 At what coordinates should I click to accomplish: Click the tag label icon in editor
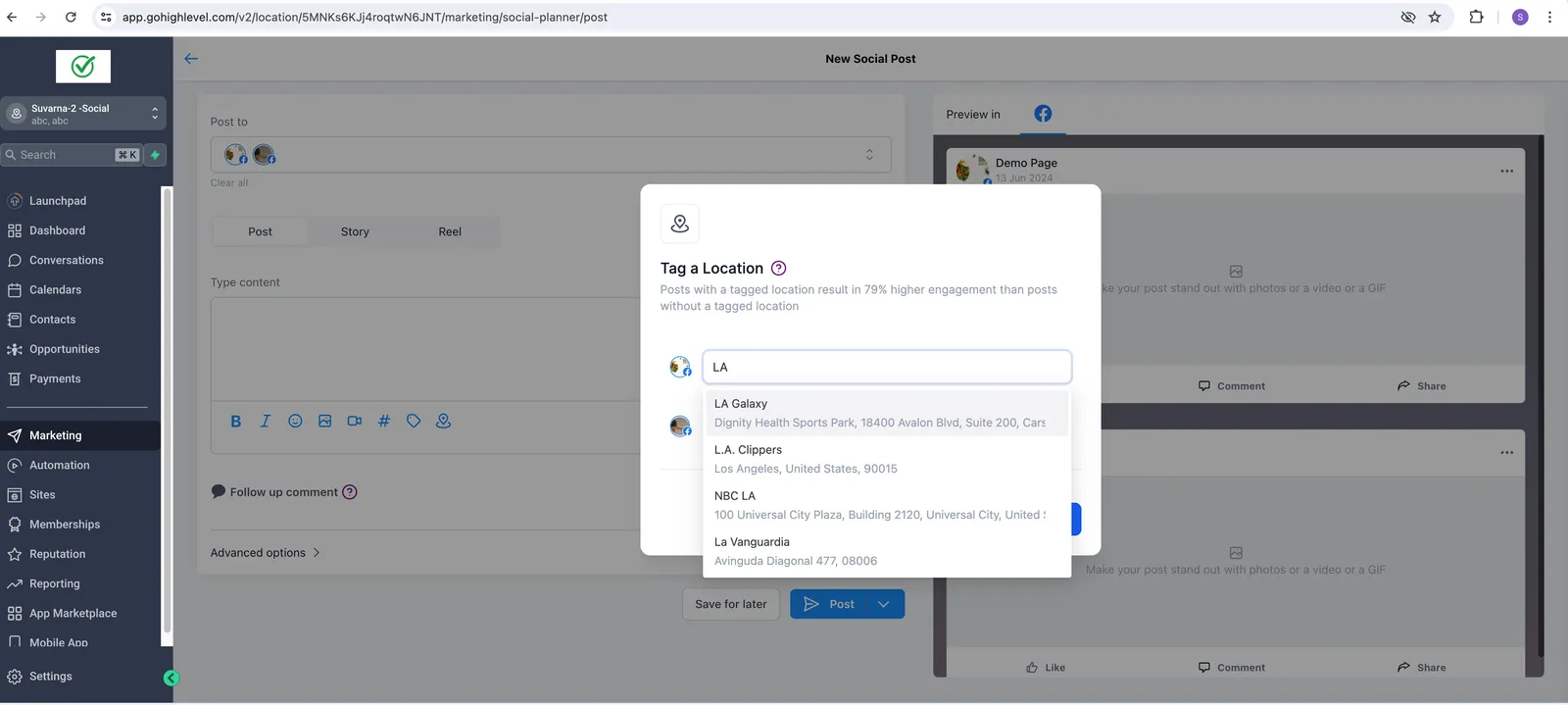coord(414,421)
